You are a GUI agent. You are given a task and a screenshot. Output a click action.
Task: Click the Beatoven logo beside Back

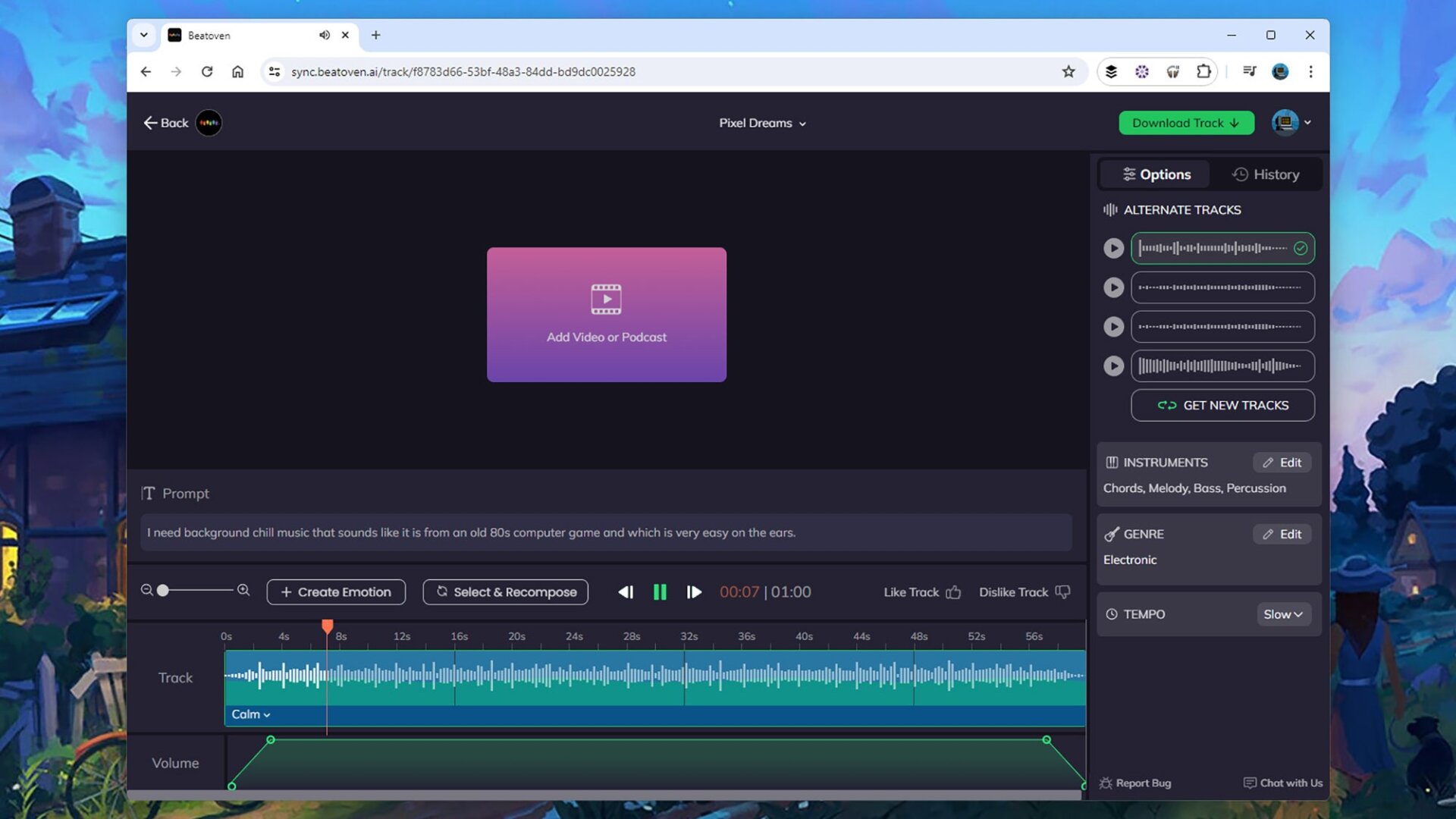point(209,122)
